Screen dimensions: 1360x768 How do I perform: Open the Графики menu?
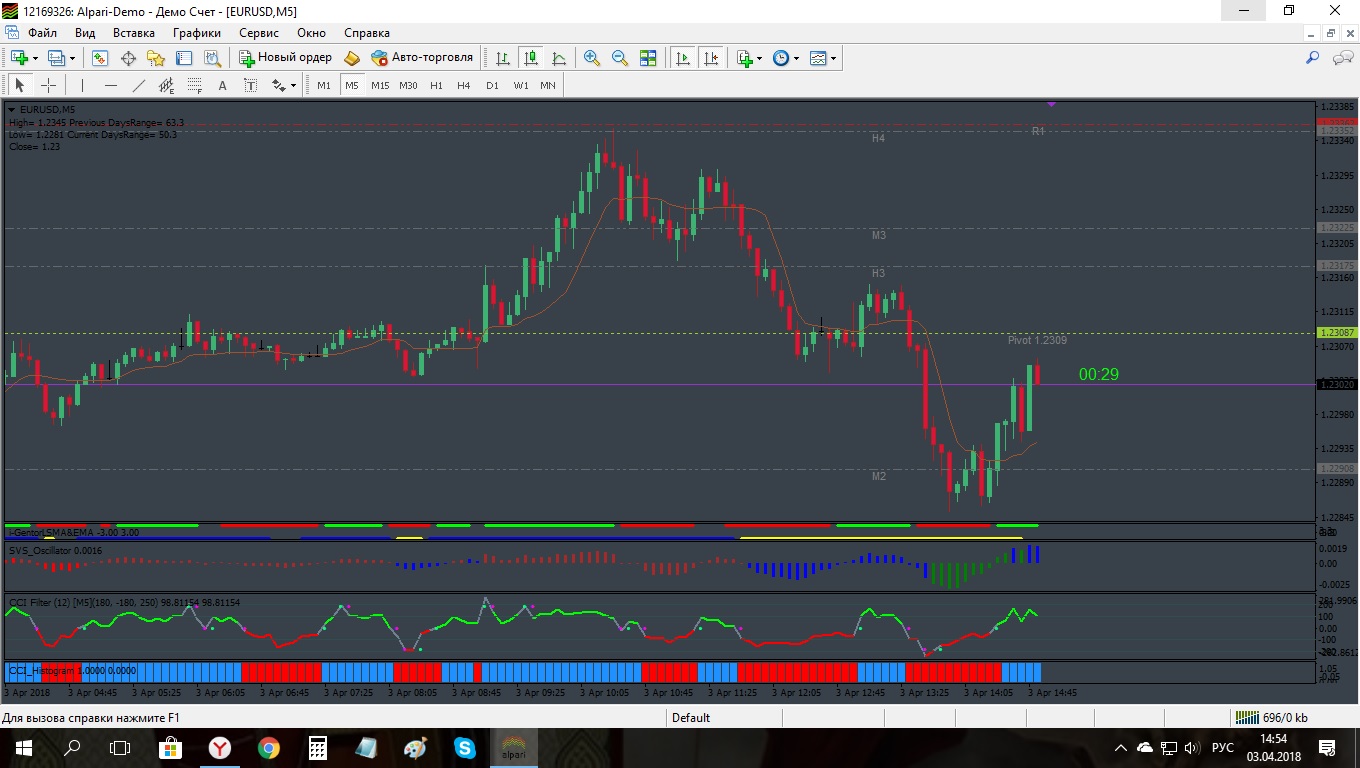click(196, 33)
